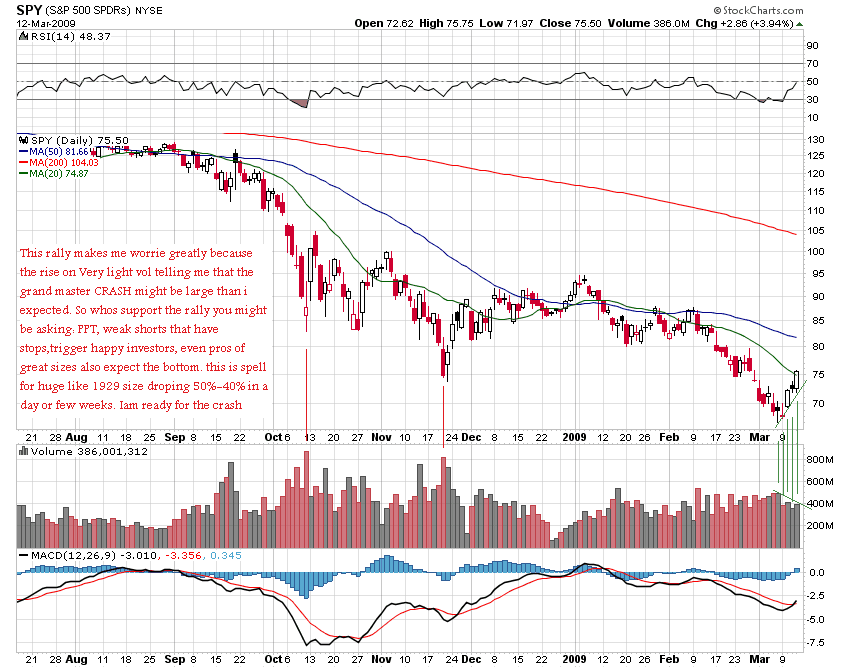Click the 800M label on the volume axis
850x668 pixels.
point(820,460)
